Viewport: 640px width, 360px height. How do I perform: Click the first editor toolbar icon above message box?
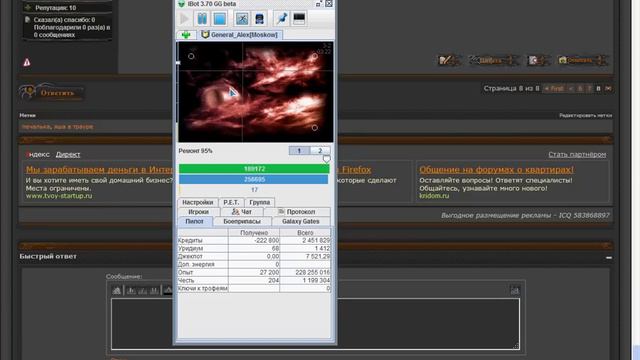117,290
